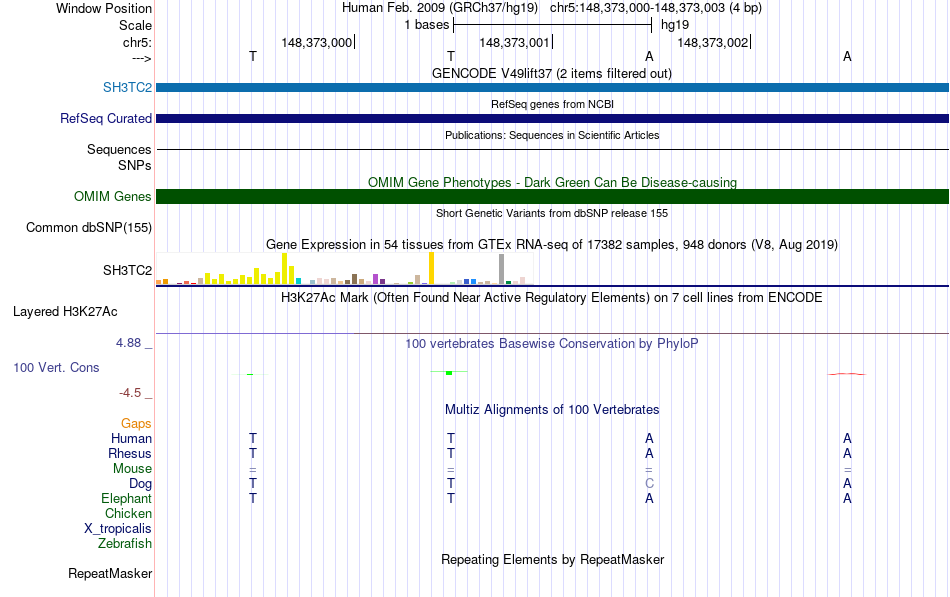Click the 100 Vert. Cons label
This screenshot has width=950, height=597.
56,367
